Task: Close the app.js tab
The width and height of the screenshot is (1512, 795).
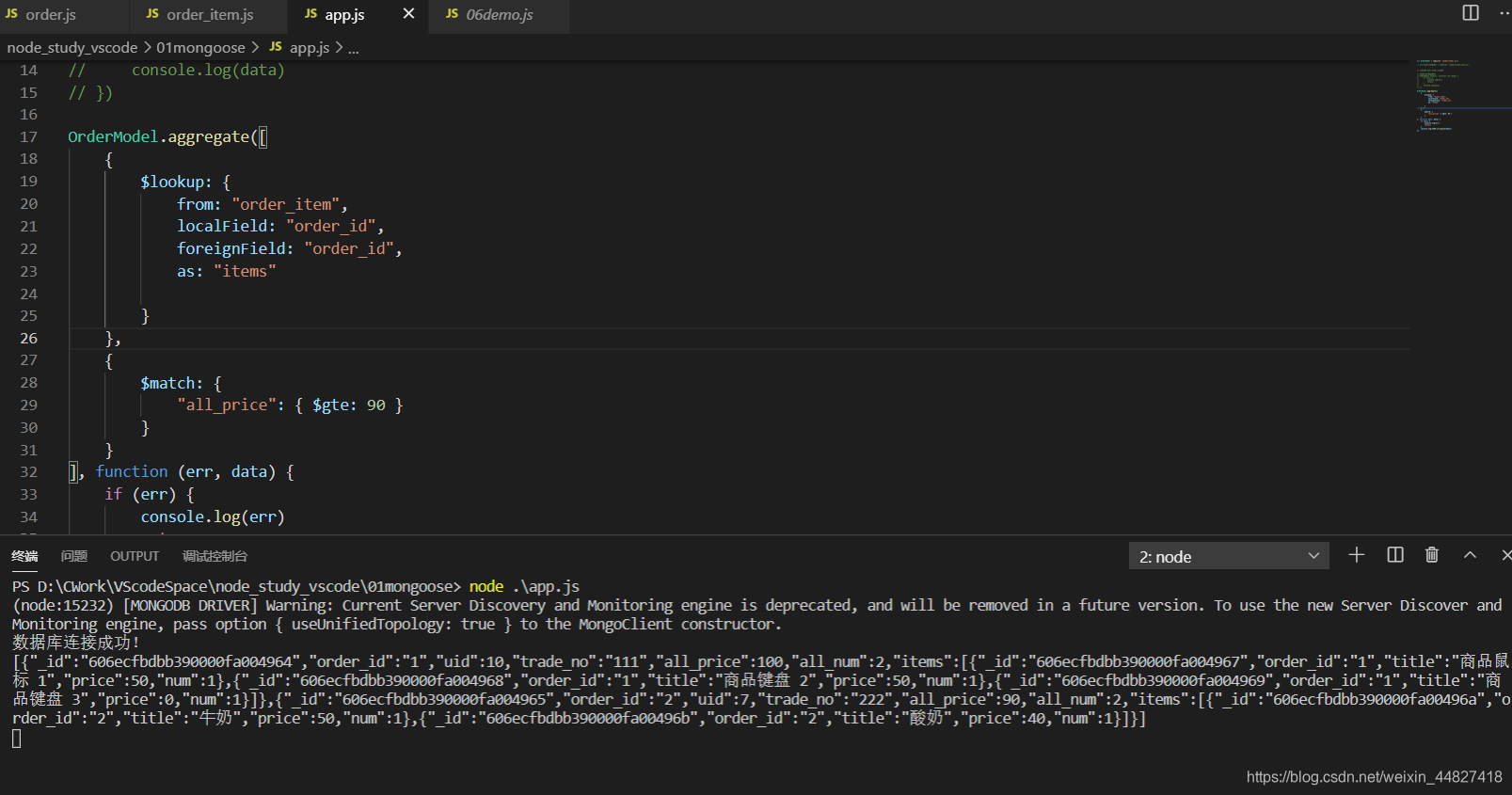Action: [x=408, y=14]
